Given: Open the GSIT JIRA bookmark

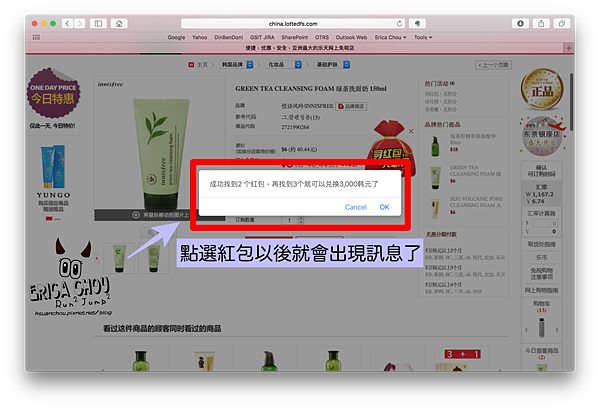Looking at the screenshot, I should click(262, 37).
